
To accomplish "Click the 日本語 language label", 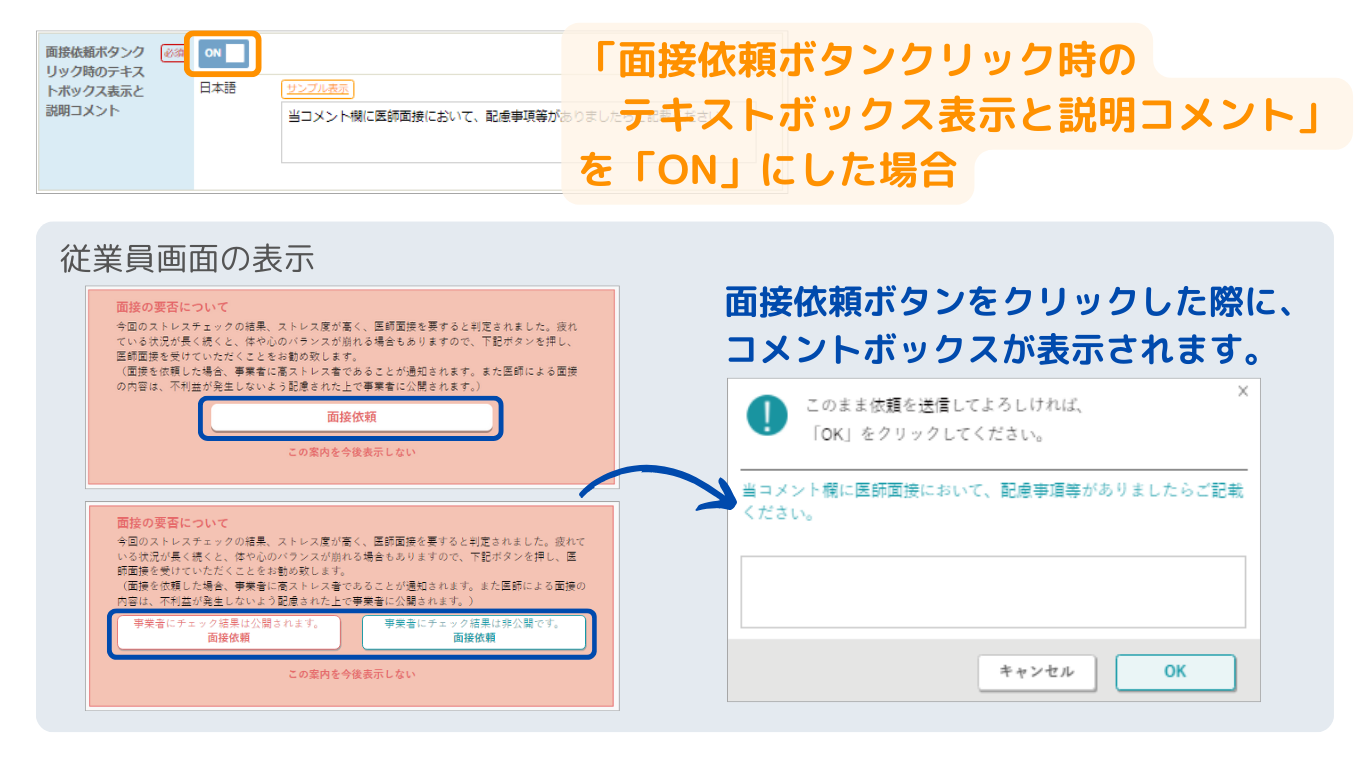I will point(218,89).
